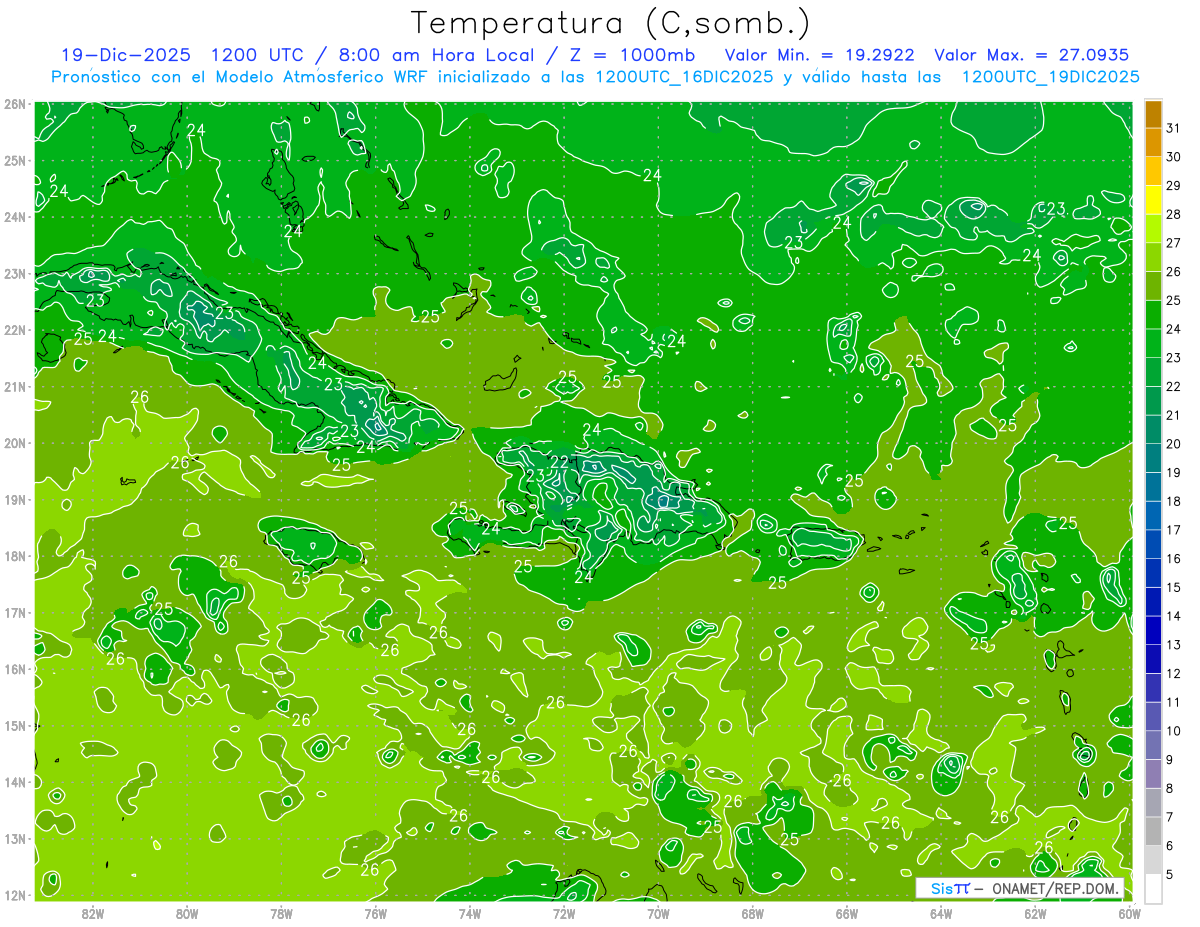
Task: Click the "64W" longitude axis label
Action: pos(941,913)
